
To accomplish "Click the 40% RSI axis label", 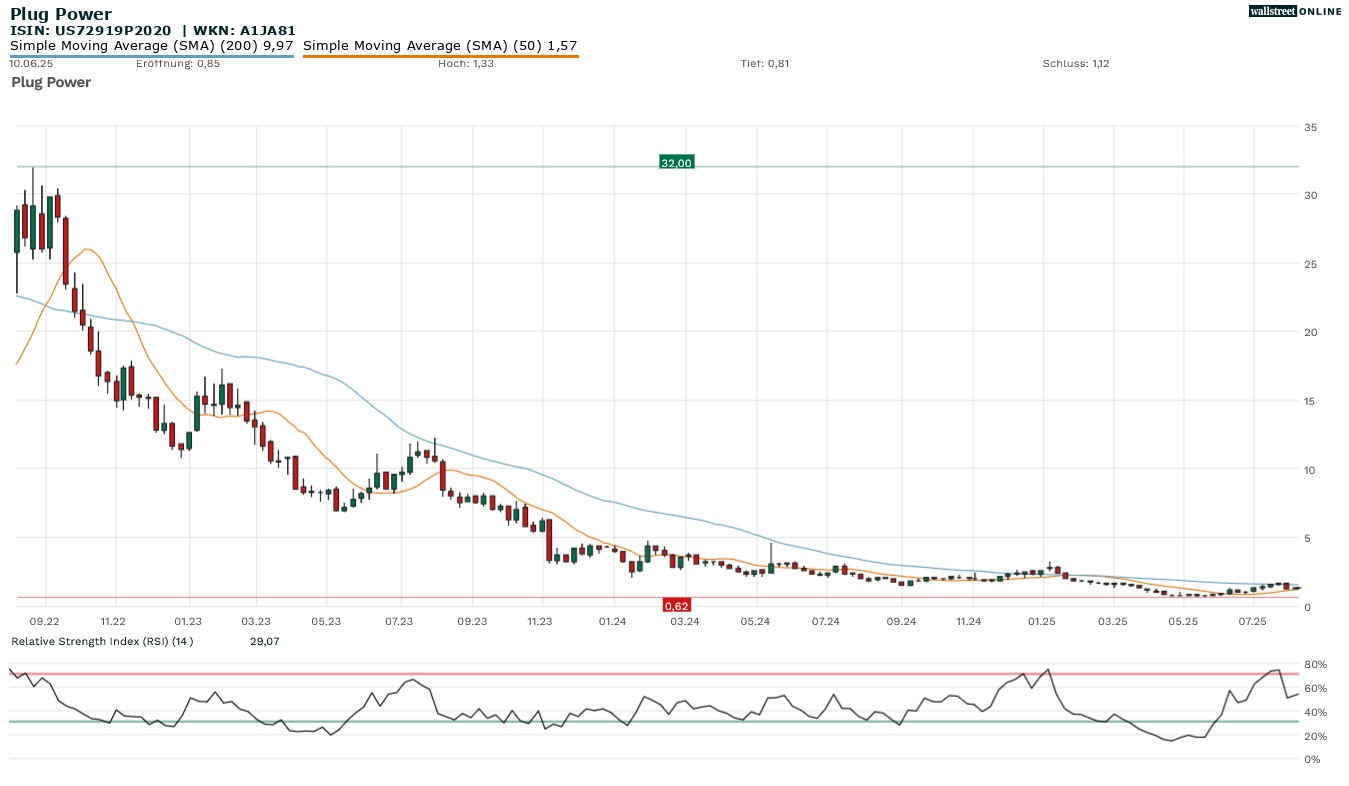I will (1314, 712).
